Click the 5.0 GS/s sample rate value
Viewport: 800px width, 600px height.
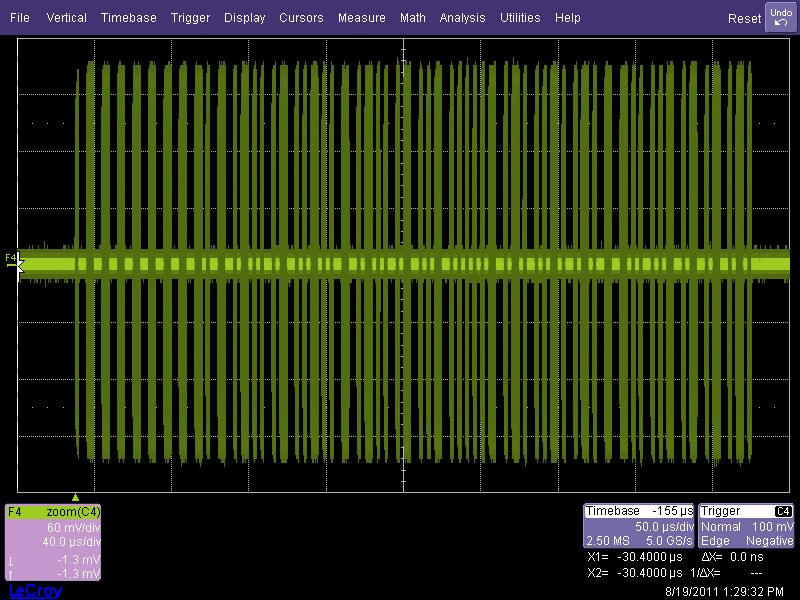point(669,541)
